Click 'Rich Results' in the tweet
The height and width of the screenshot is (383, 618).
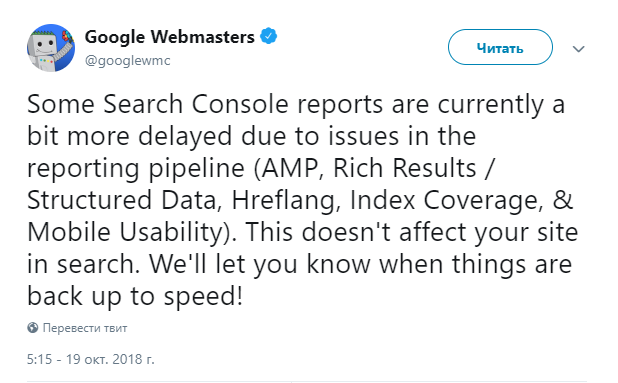pos(405,168)
